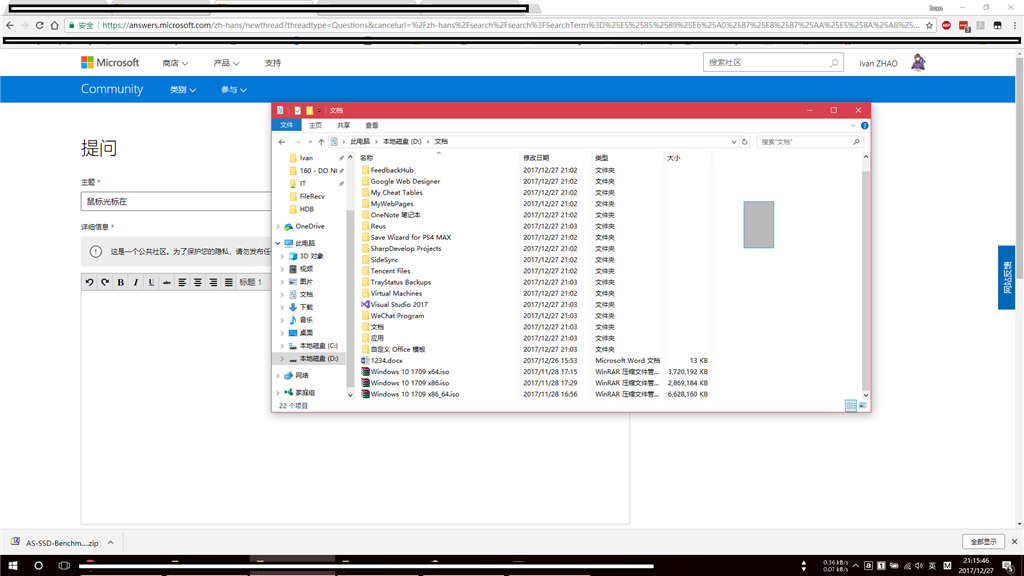Click the undo icon in the editor toolbar

(89, 282)
